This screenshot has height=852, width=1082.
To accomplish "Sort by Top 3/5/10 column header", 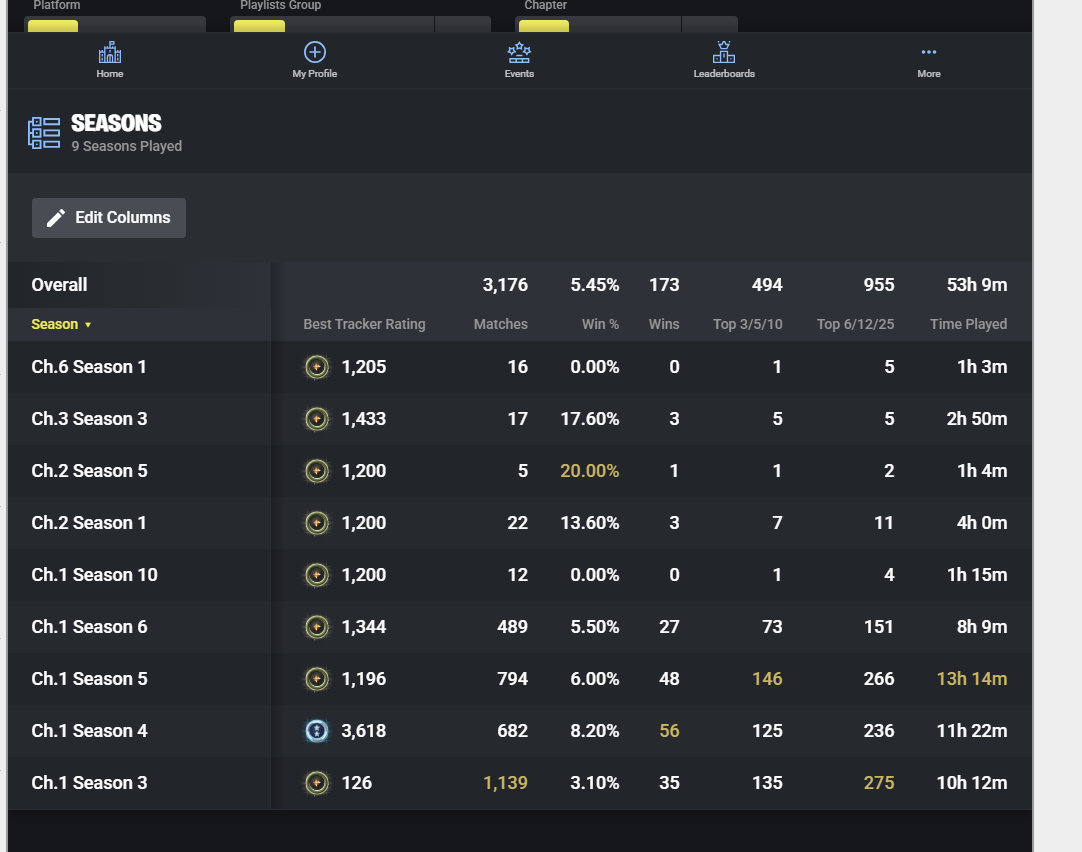I will point(747,324).
